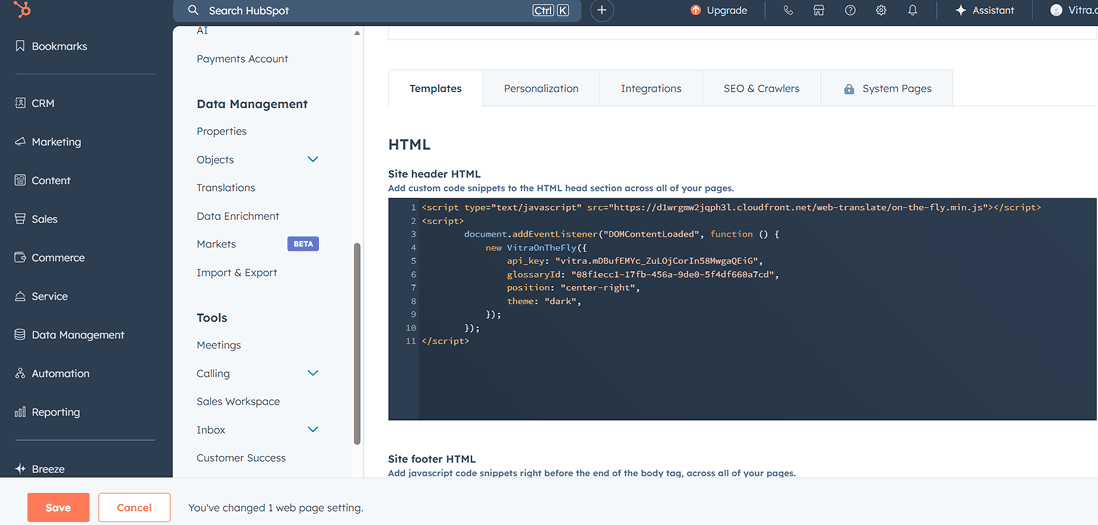Screen dimensions: 1098x525
Task: Open the Reporting navigation section
Action: tap(47, 412)
